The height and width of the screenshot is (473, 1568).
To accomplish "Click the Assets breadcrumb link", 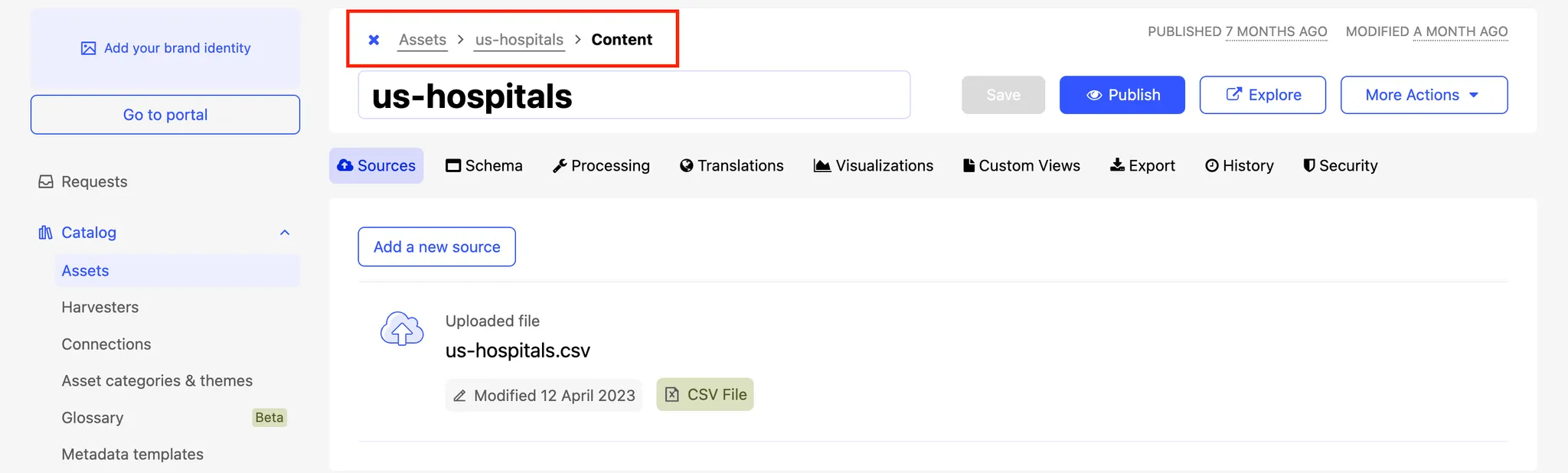I will [x=423, y=40].
